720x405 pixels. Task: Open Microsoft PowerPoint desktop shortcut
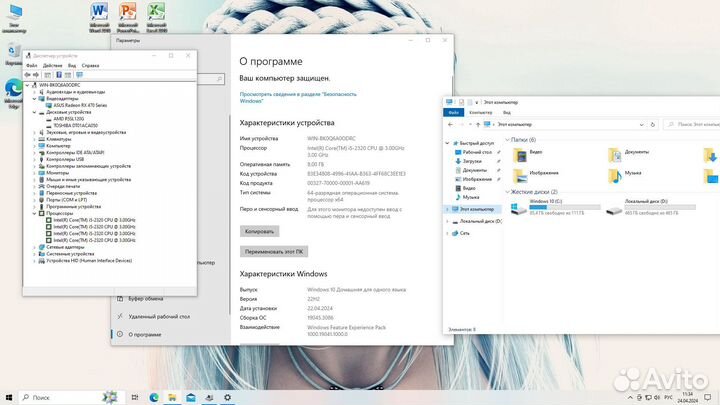pos(128,17)
